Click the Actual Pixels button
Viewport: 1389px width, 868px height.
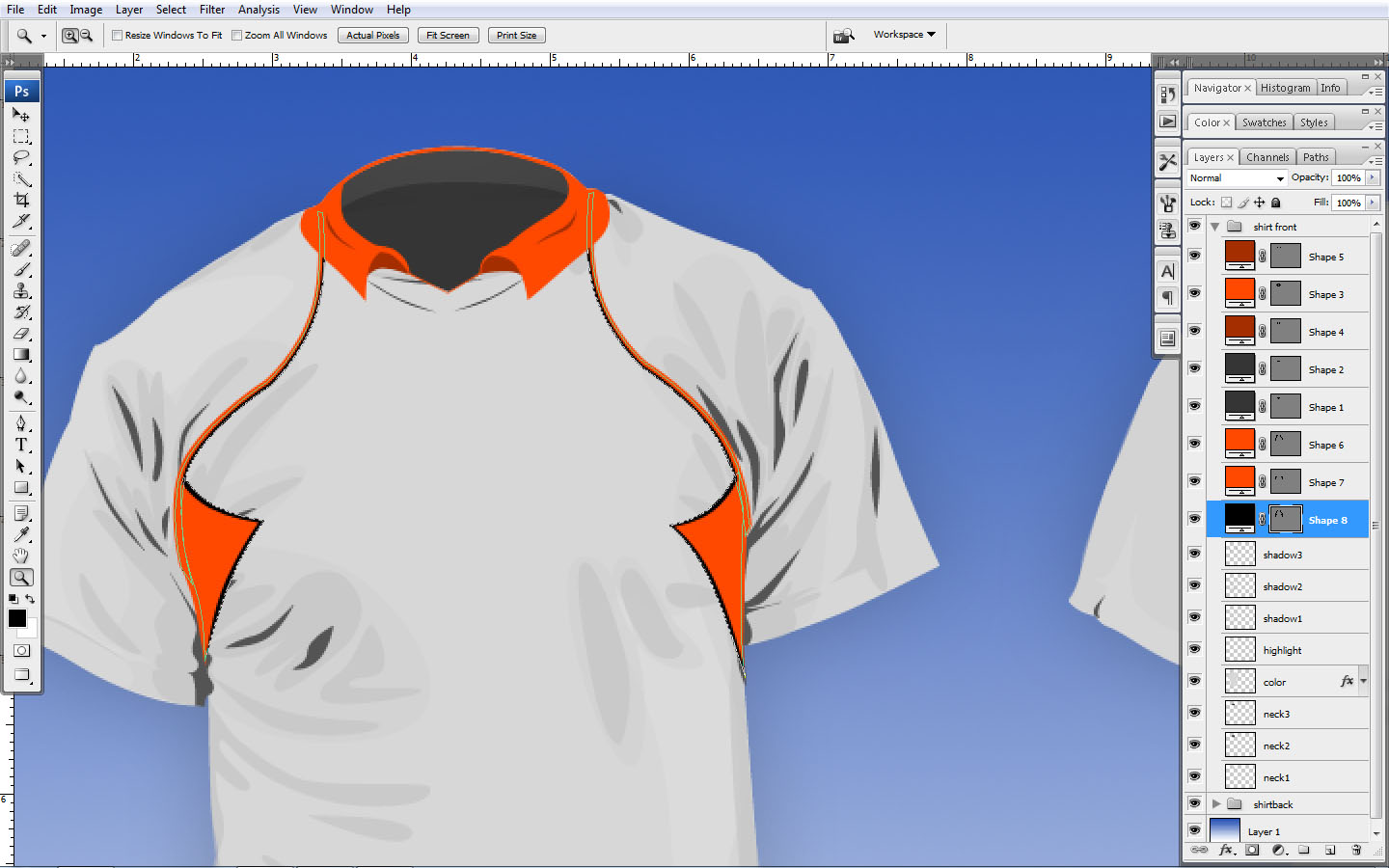(372, 35)
